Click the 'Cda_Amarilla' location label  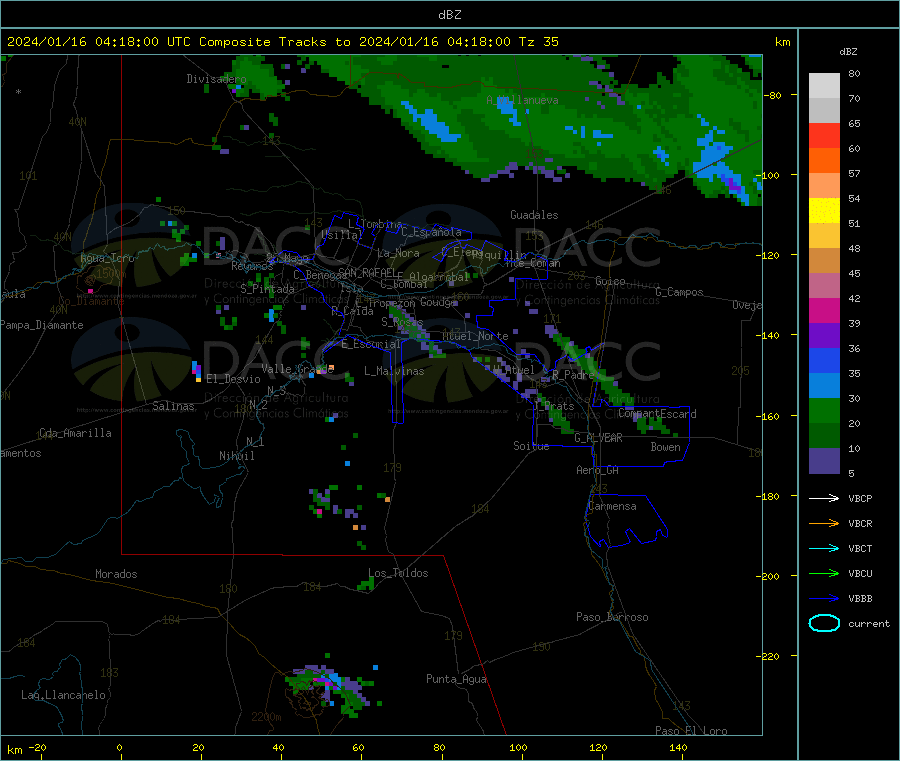click(x=75, y=433)
